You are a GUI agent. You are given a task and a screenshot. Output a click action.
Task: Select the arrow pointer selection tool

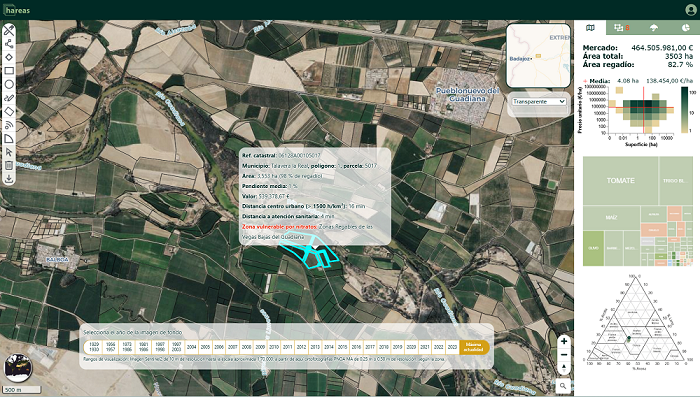pos(9,152)
